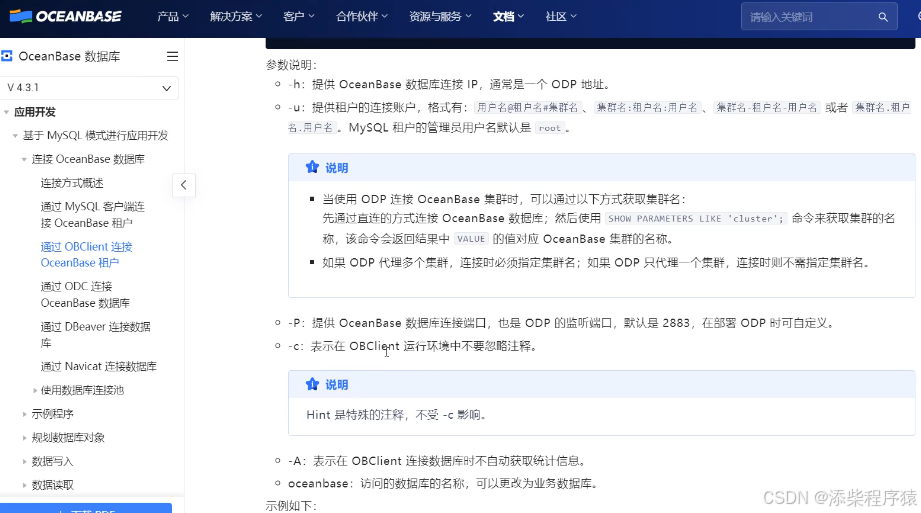
Task: Click the VALUE inline code
Action: tap(471, 239)
